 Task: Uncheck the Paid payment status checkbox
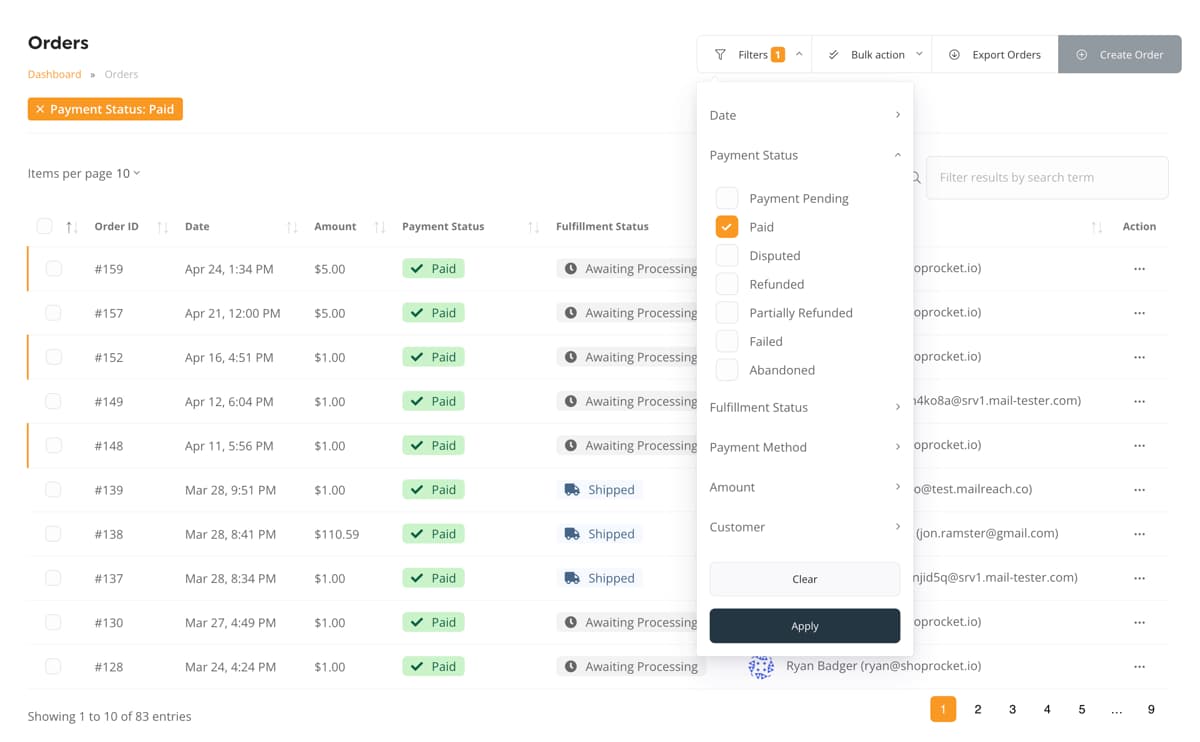pyautogui.click(x=727, y=227)
